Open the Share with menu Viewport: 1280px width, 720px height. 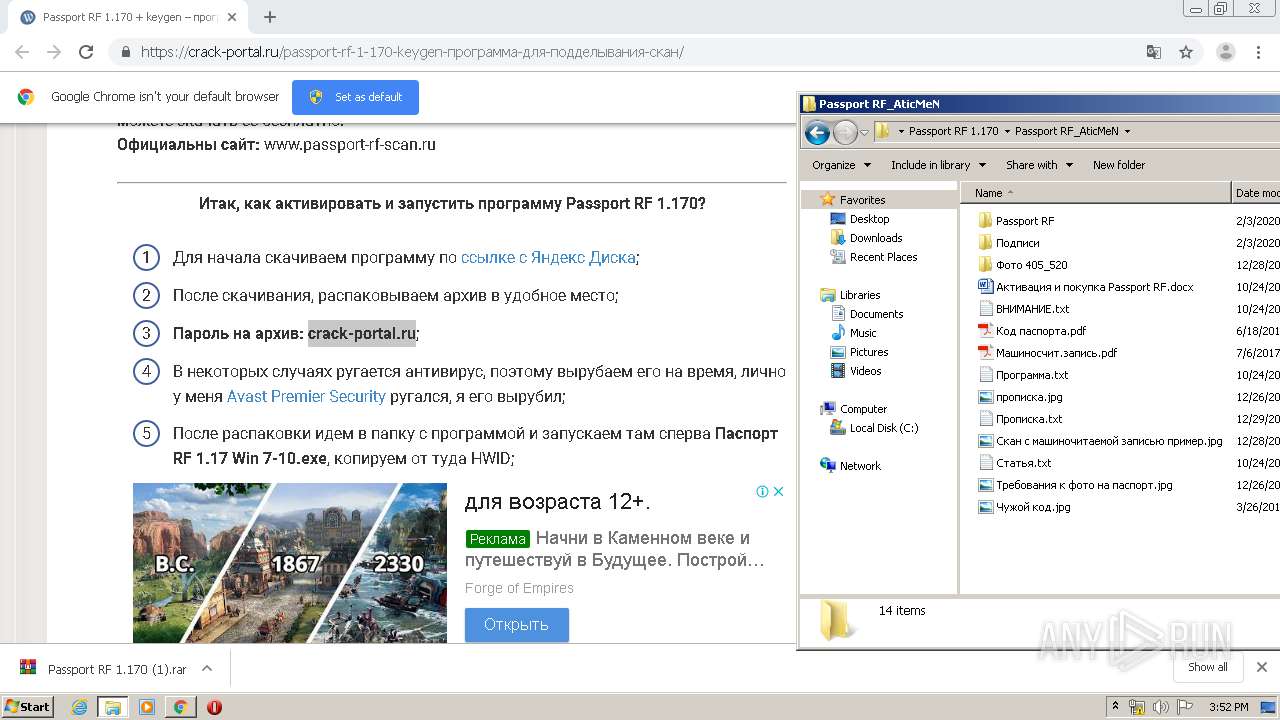pyautogui.click(x=1039, y=165)
